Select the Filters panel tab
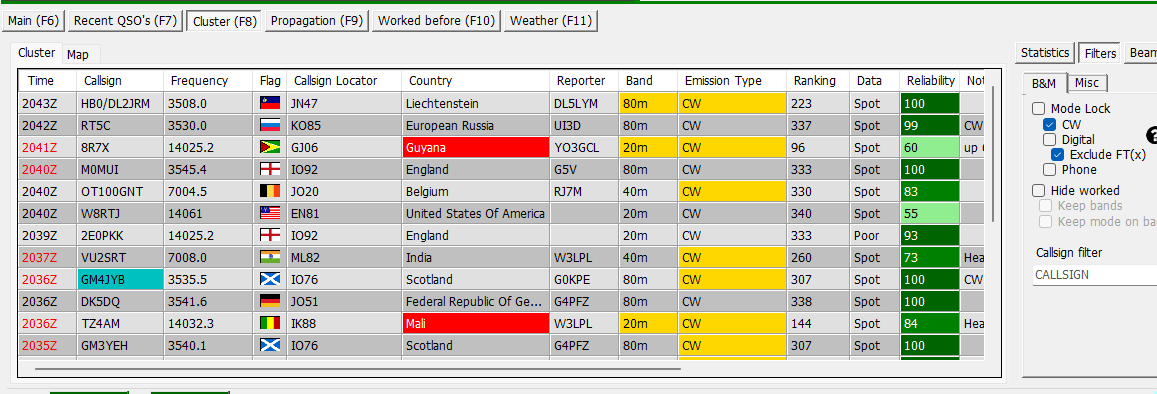Image resolution: width=1157 pixels, height=394 pixels. point(1099,54)
